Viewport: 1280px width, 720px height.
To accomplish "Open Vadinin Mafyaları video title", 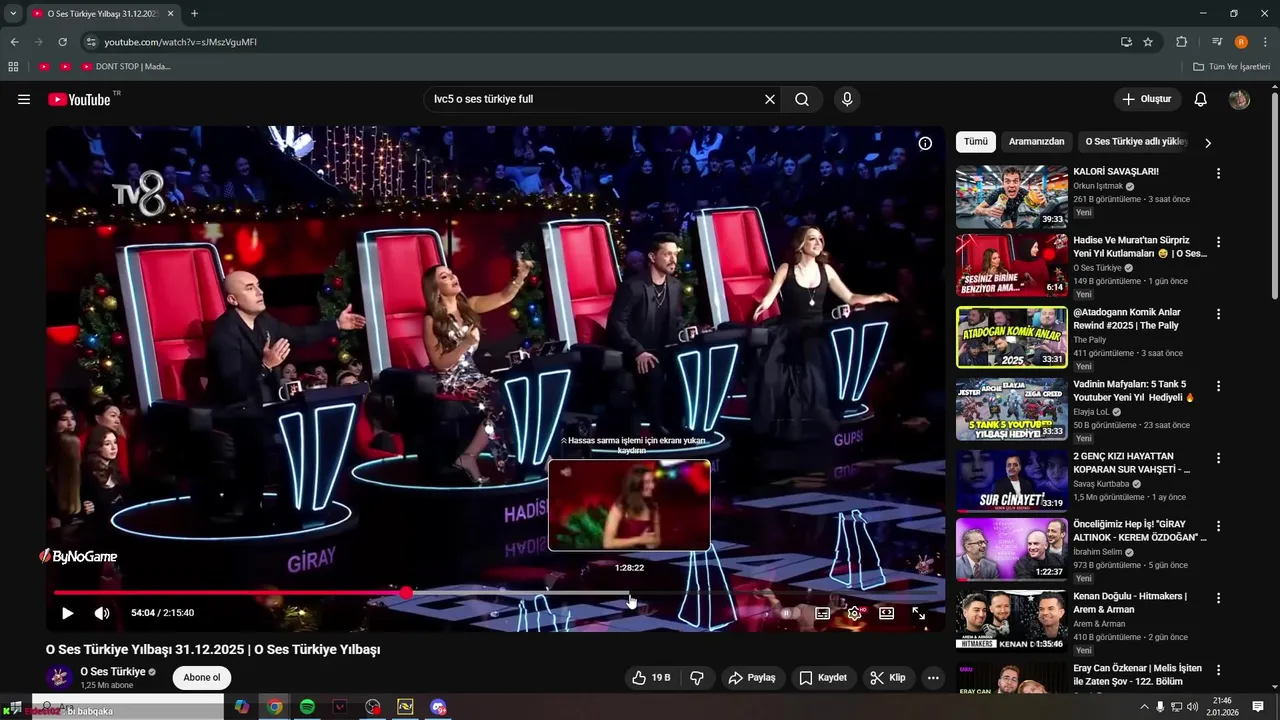I will (1134, 391).
